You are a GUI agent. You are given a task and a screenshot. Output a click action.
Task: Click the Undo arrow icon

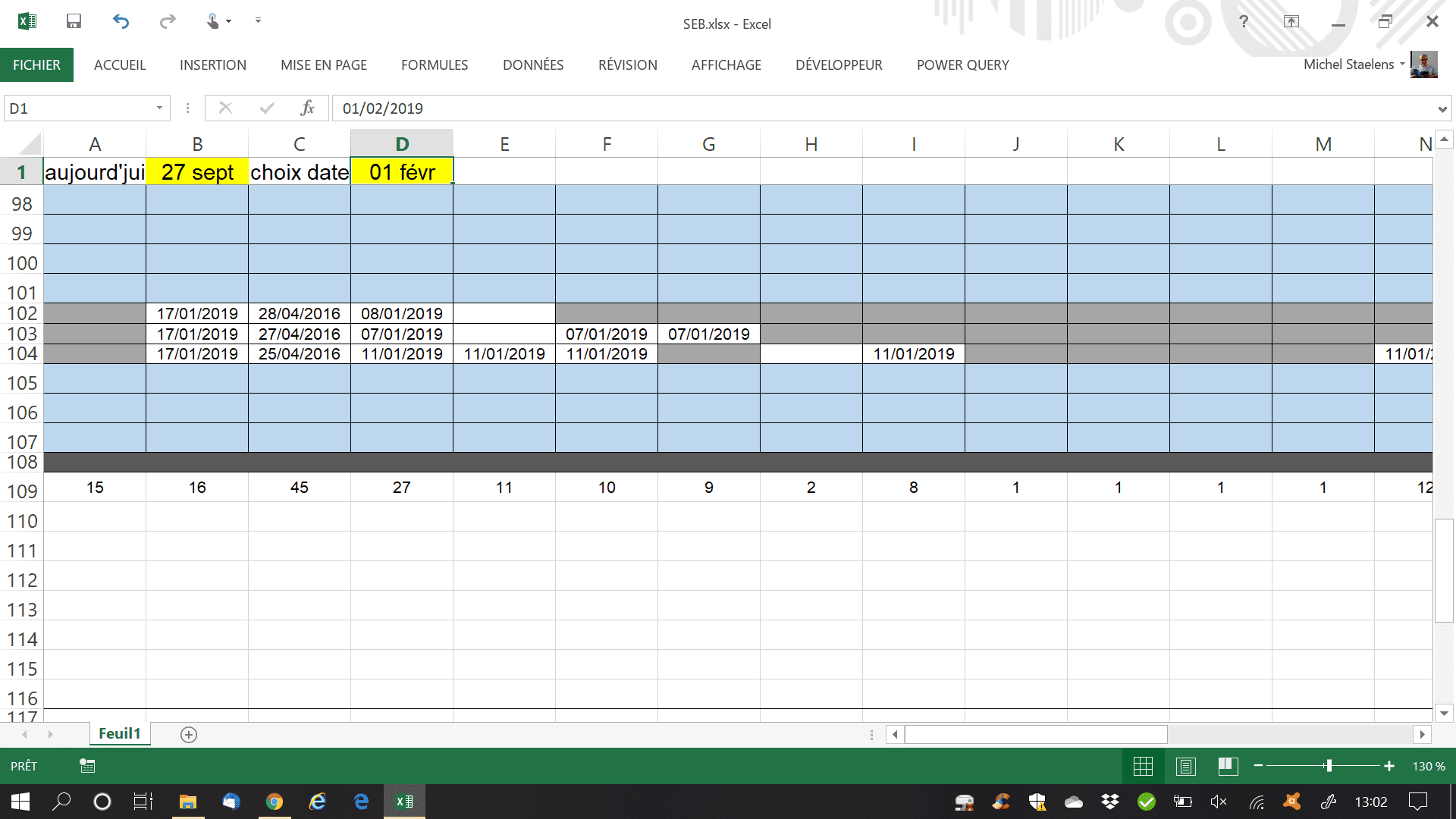pyautogui.click(x=121, y=21)
